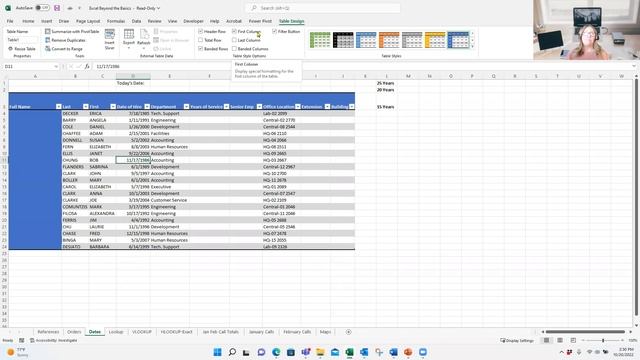This screenshot has height=360, width=640.
Task: Click Summarize with PivotTable
Action: pos(72,31)
